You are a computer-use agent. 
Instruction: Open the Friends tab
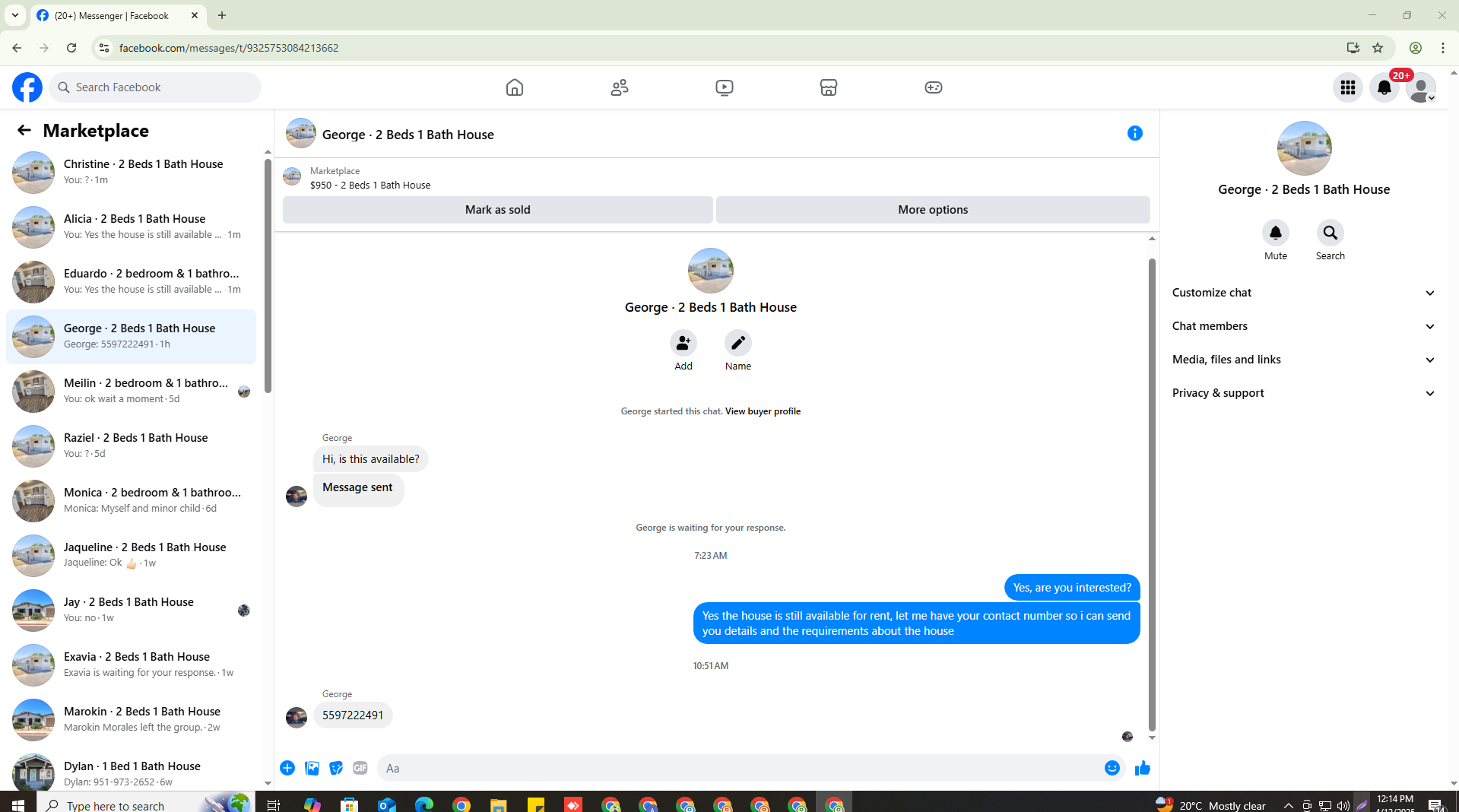pyautogui.click(x=620, y=87)
